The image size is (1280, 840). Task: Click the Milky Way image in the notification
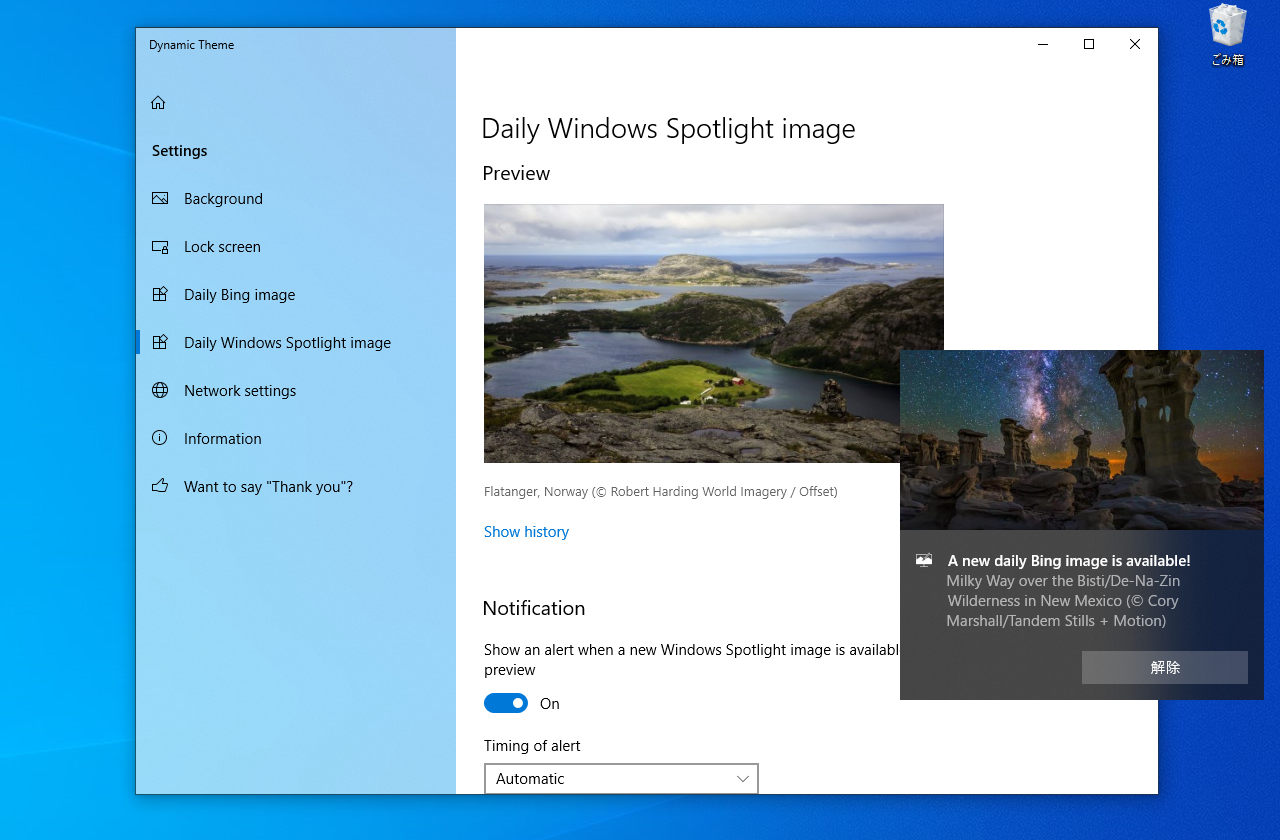(1081, 439)
